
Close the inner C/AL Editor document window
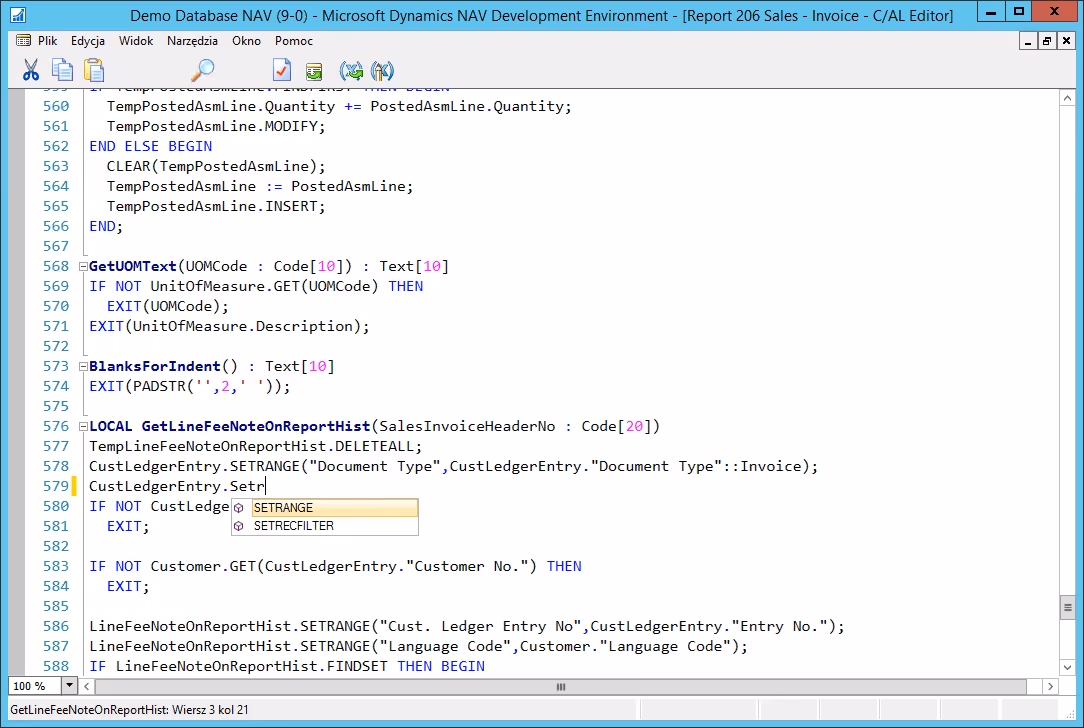[1066, 41]
